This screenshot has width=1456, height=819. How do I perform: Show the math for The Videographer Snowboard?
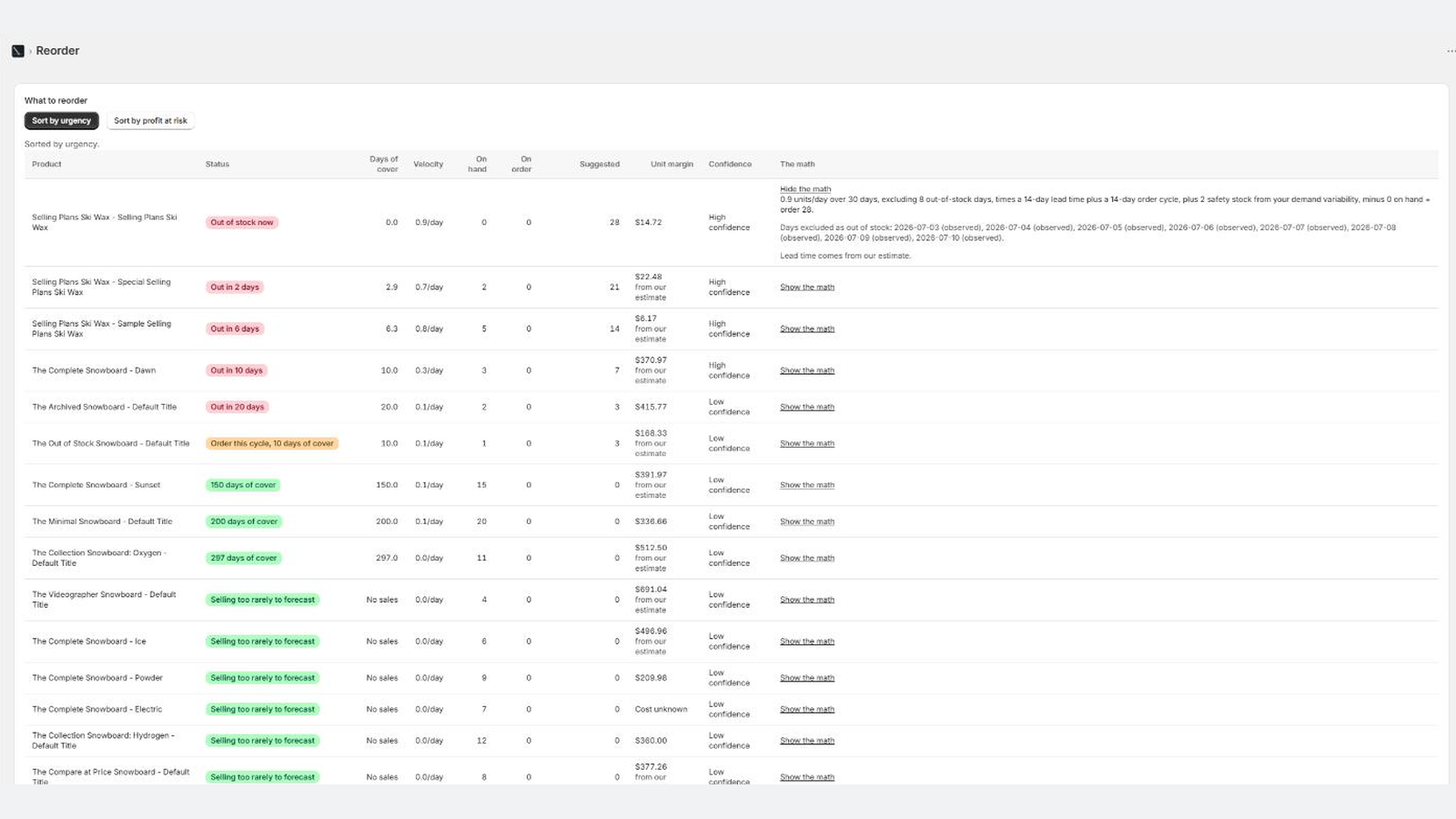pyautogui.click(x=807, y=601)
